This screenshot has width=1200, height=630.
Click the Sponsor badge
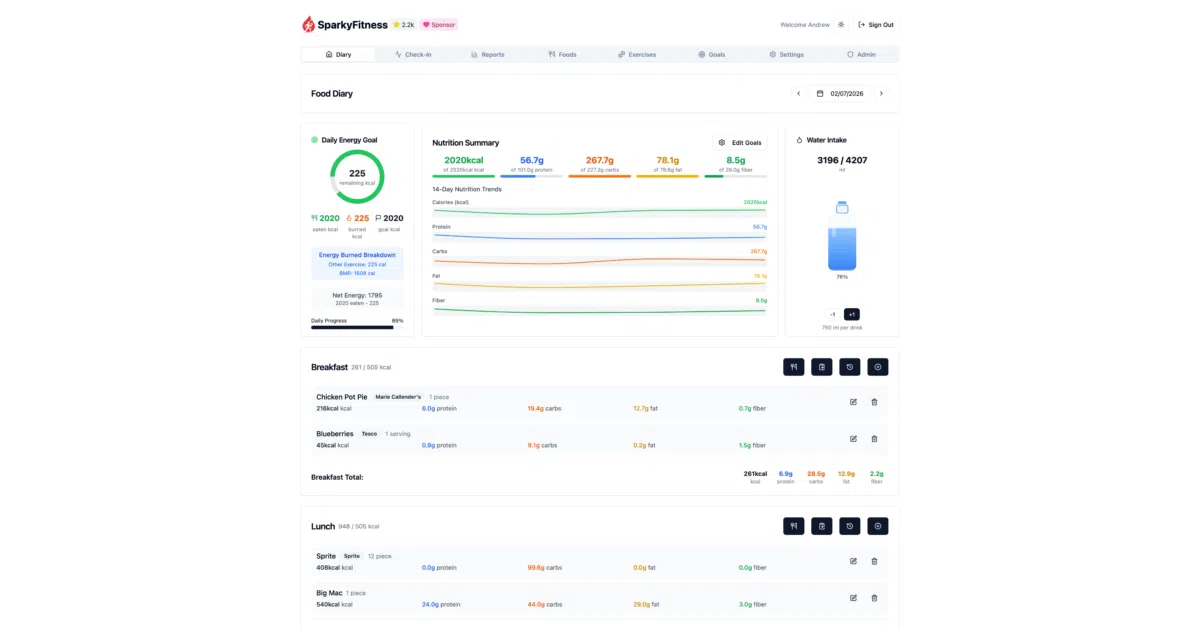(438, 25)
